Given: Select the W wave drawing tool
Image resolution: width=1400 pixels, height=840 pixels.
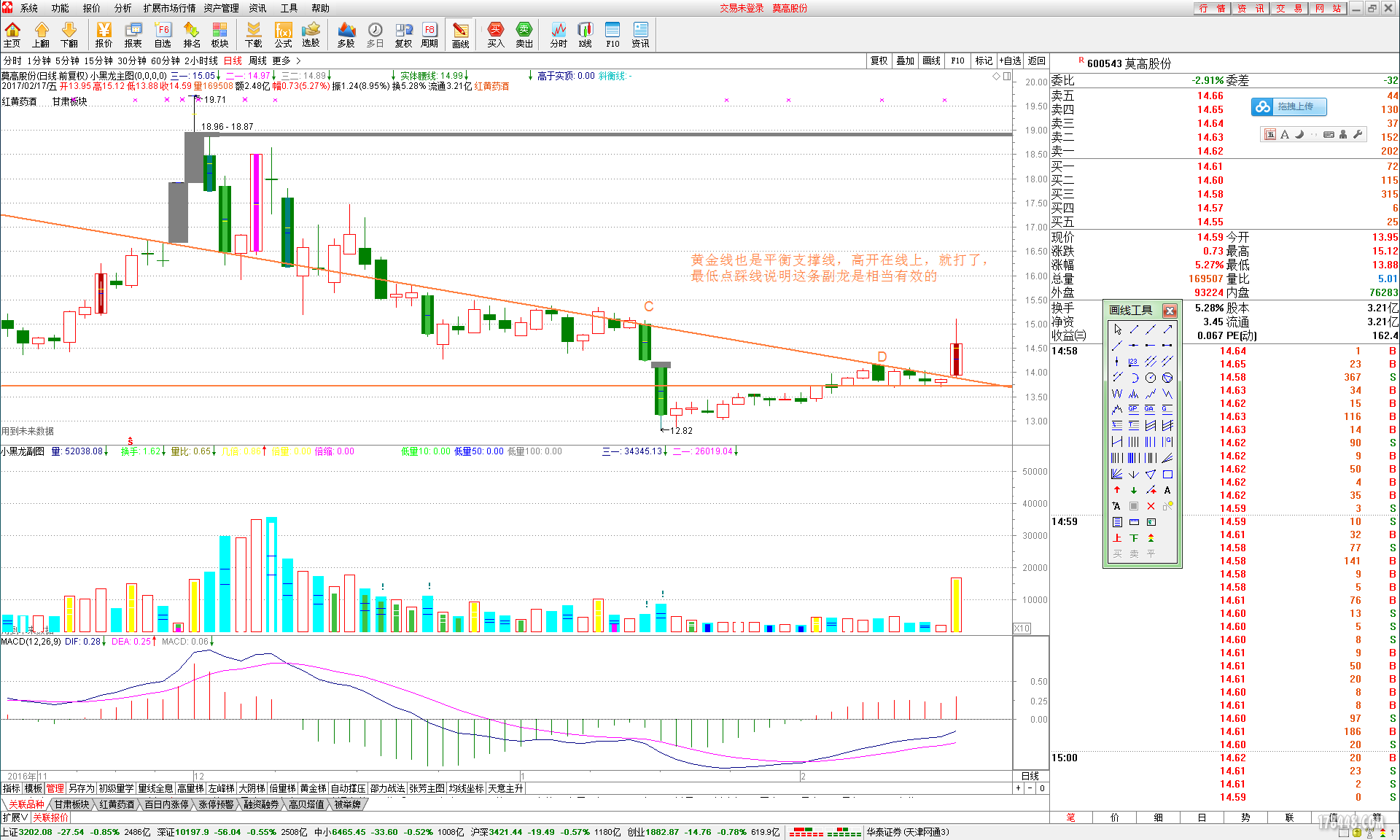Looking at the screenshot, I should (1117, 394).
